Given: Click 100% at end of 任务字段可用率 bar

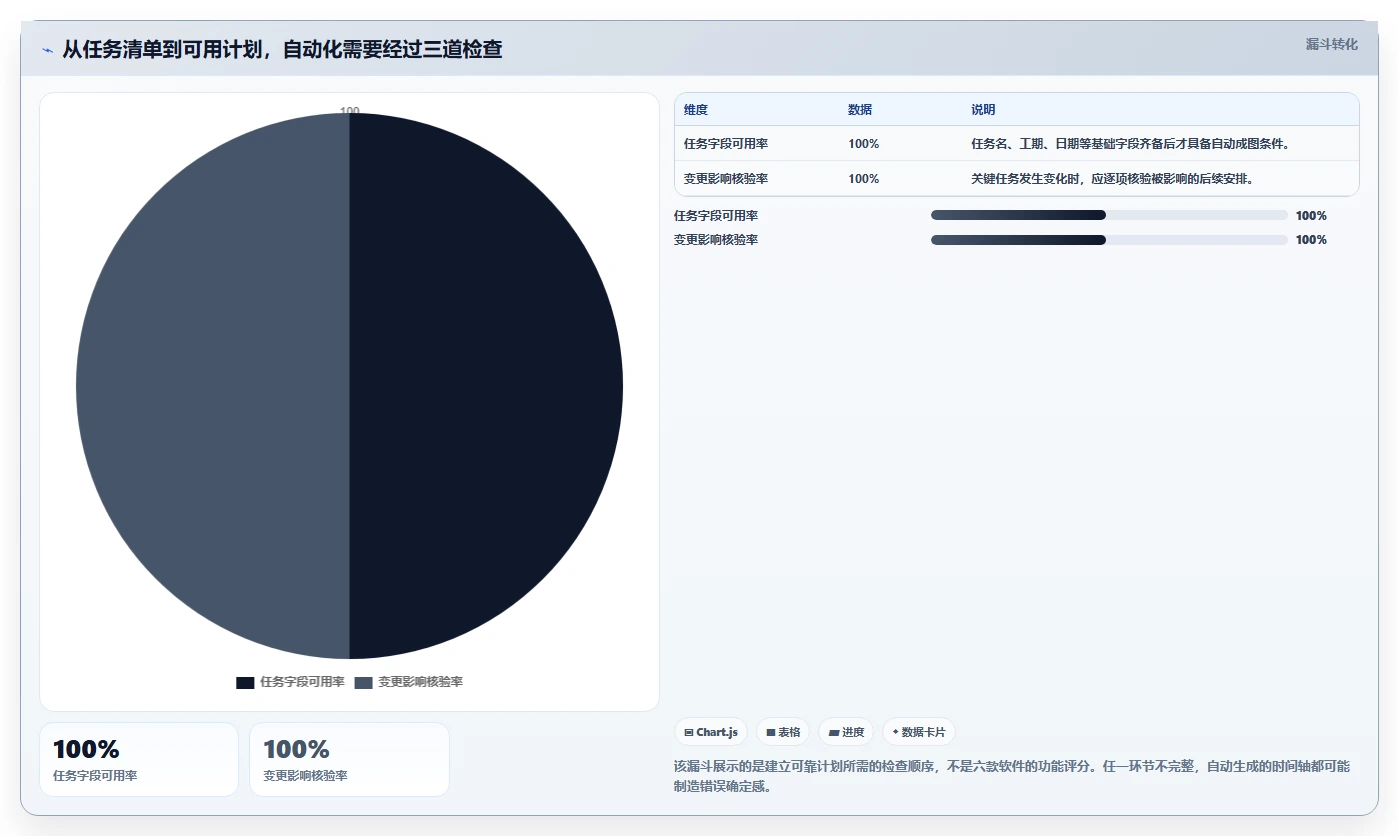Looking at the screenshot, I should coord(1311,215).
